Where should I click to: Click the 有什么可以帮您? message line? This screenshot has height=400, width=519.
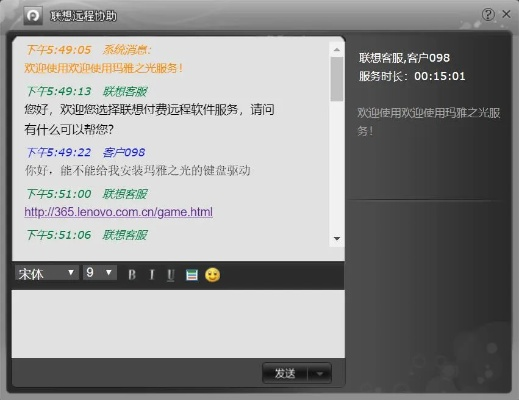pos(69,130)
